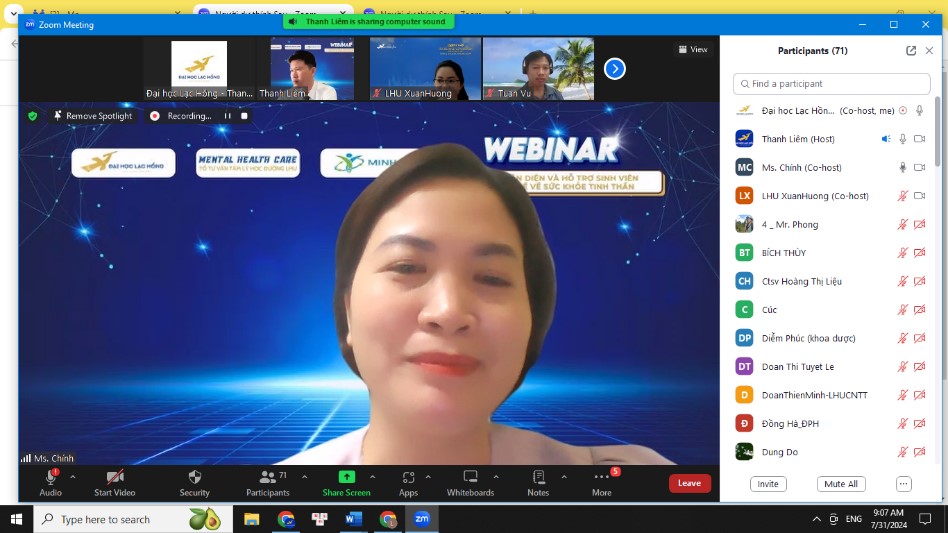Screen dimensions: 948x533
Task: Stop the meeting recording
Action: pyautogui.click(x=244, y=116)
